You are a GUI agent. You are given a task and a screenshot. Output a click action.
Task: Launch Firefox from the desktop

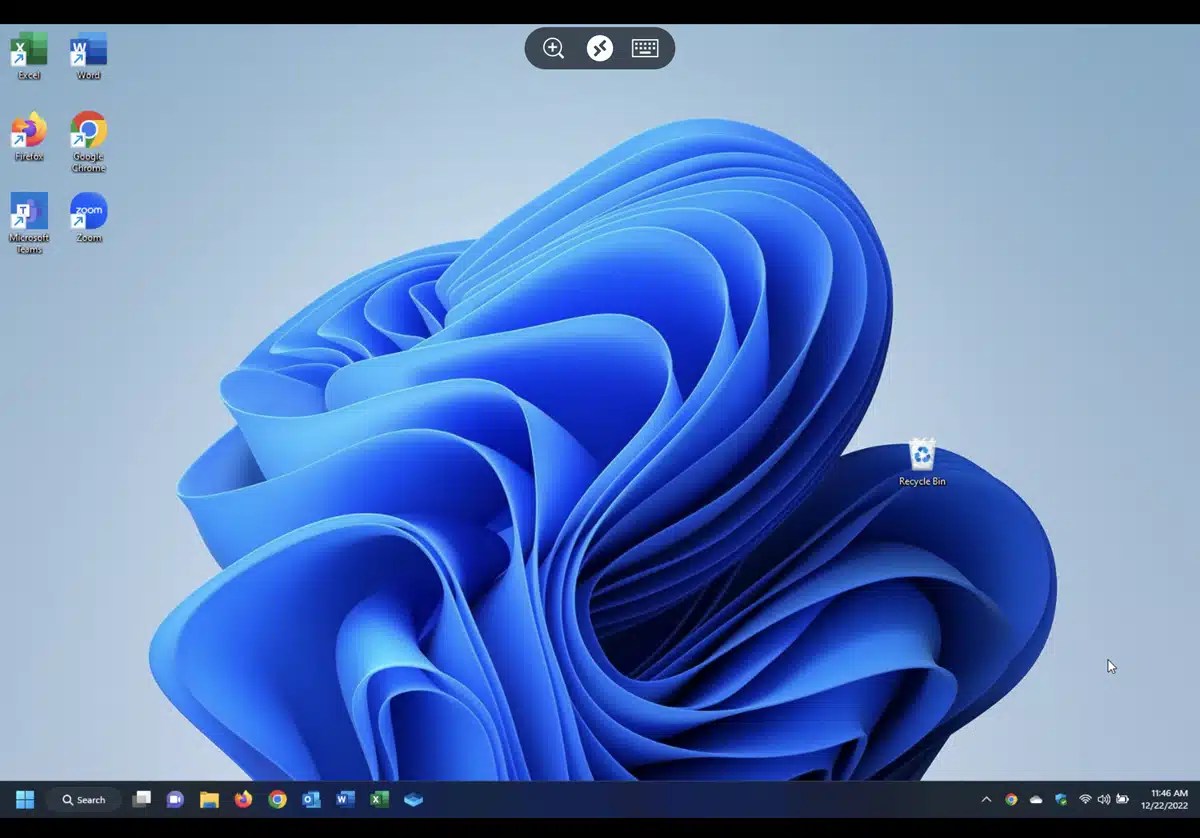point(28,133)
